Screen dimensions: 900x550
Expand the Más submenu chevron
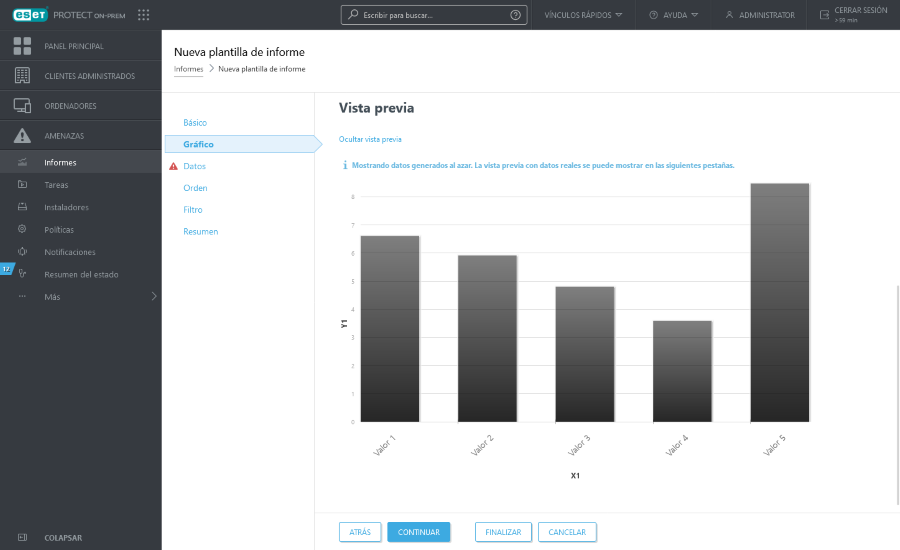pyautogui.click(x=154, y=296)
